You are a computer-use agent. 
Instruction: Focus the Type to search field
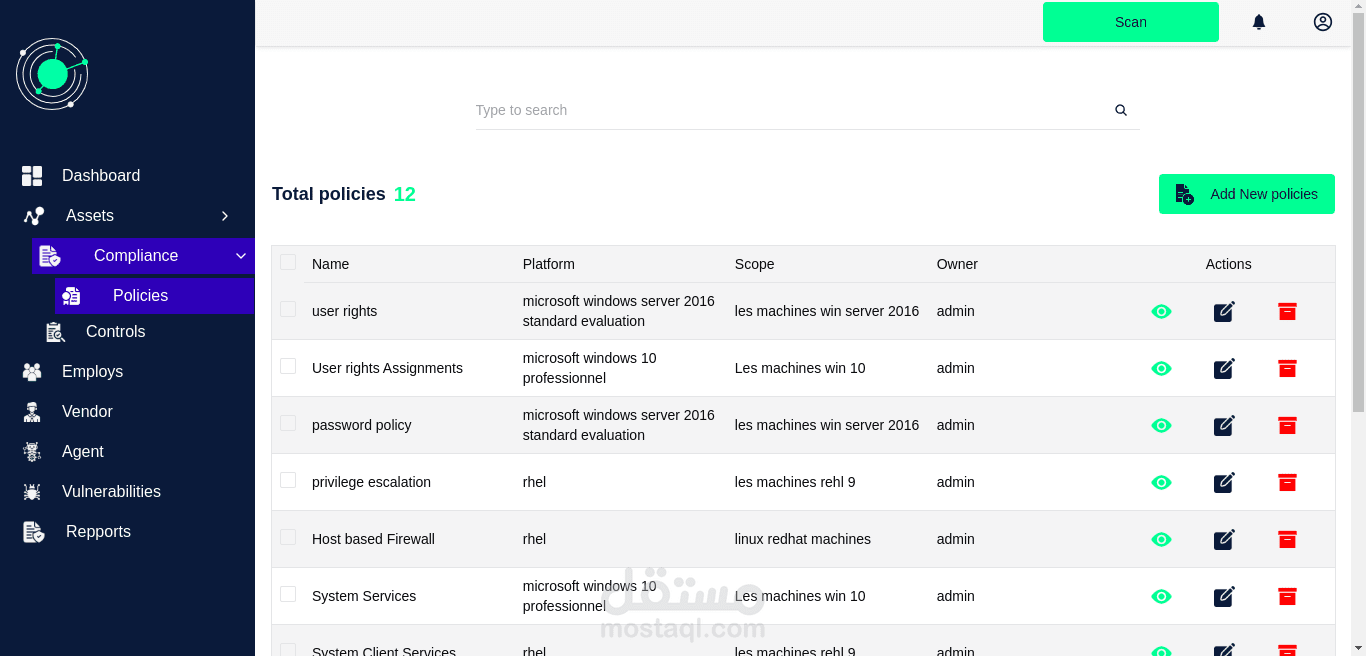click(790, 110)
